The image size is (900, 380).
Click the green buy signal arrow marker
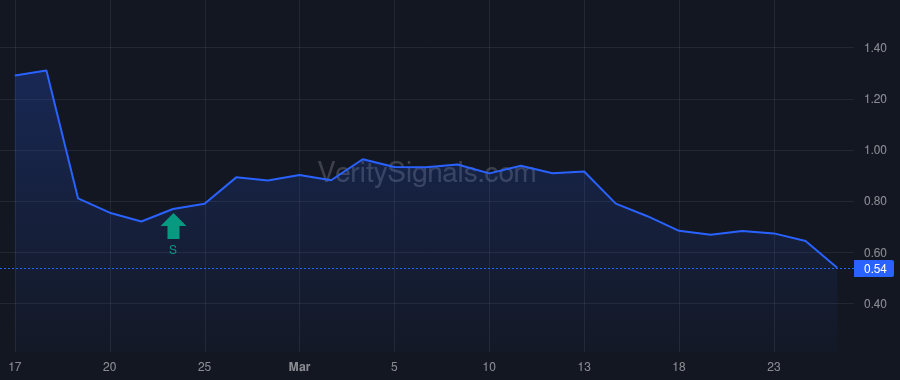173,226
